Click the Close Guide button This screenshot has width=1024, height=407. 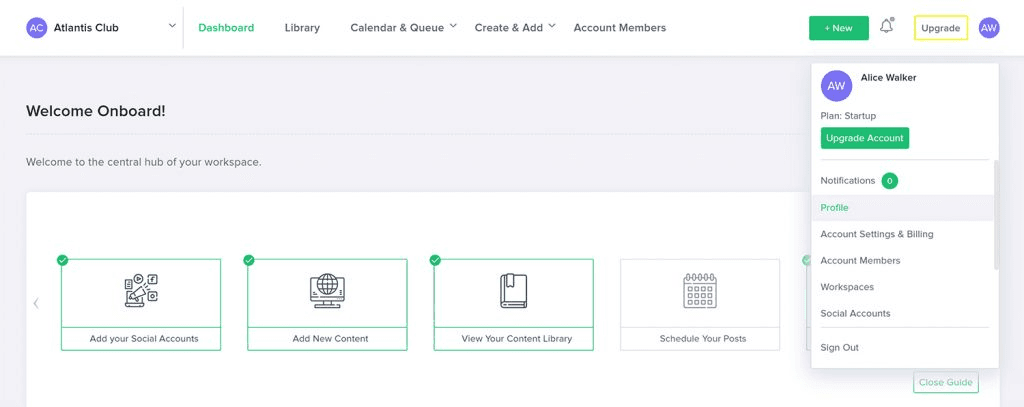946,382
